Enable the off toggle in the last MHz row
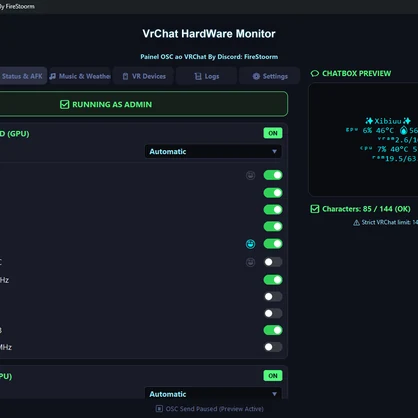The image size is (418, 418). pos(273,347)
